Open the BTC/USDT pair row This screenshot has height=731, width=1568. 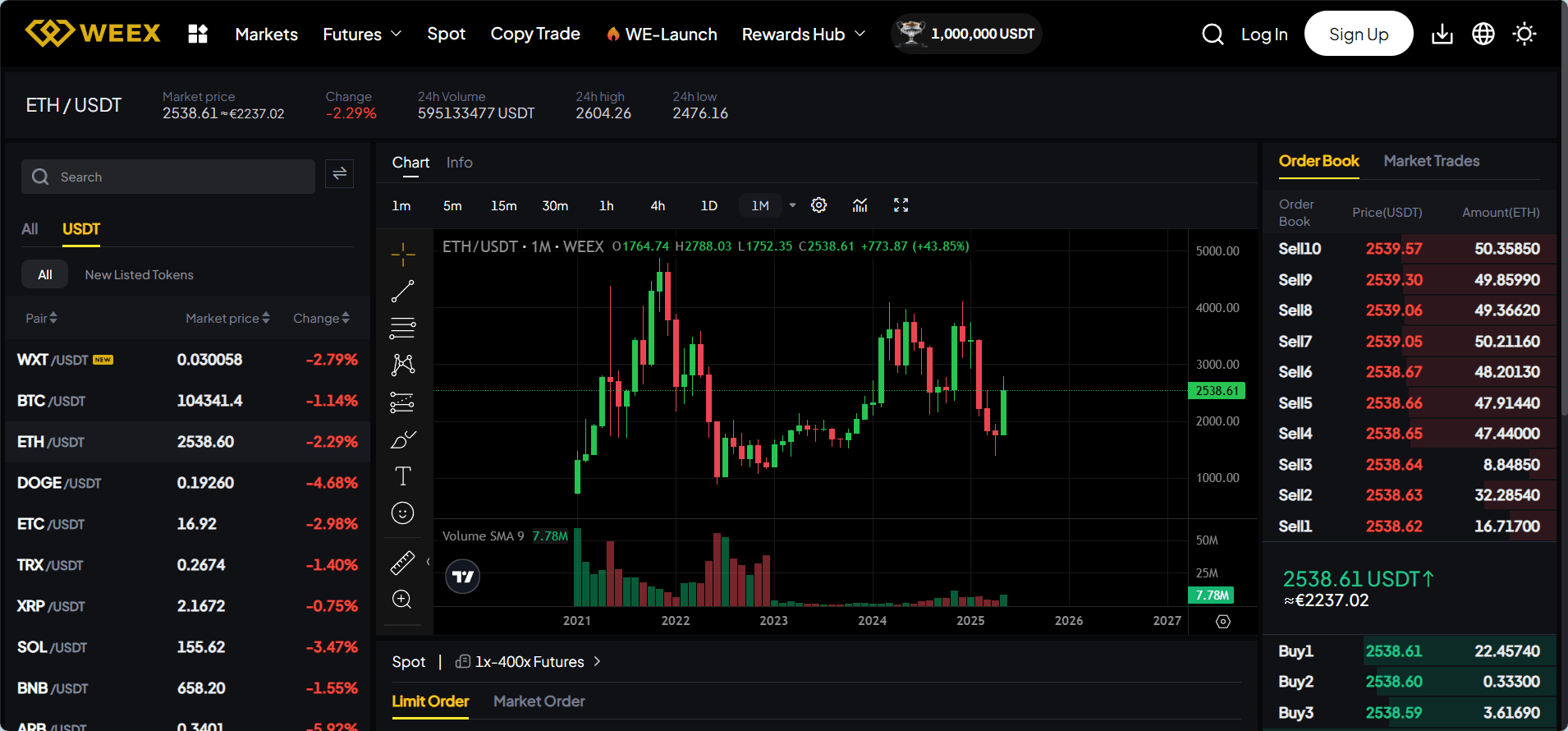(x=187, y=401)
